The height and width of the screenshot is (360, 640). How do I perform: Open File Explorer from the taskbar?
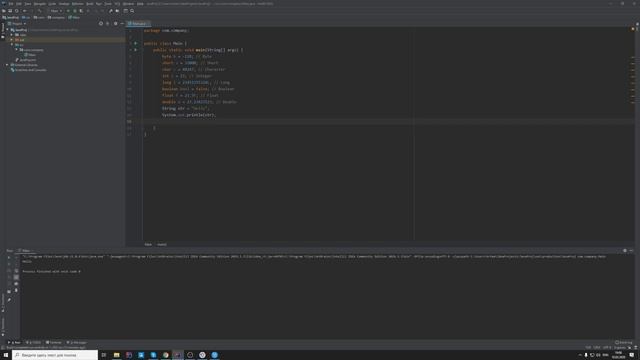click(116, 355)
